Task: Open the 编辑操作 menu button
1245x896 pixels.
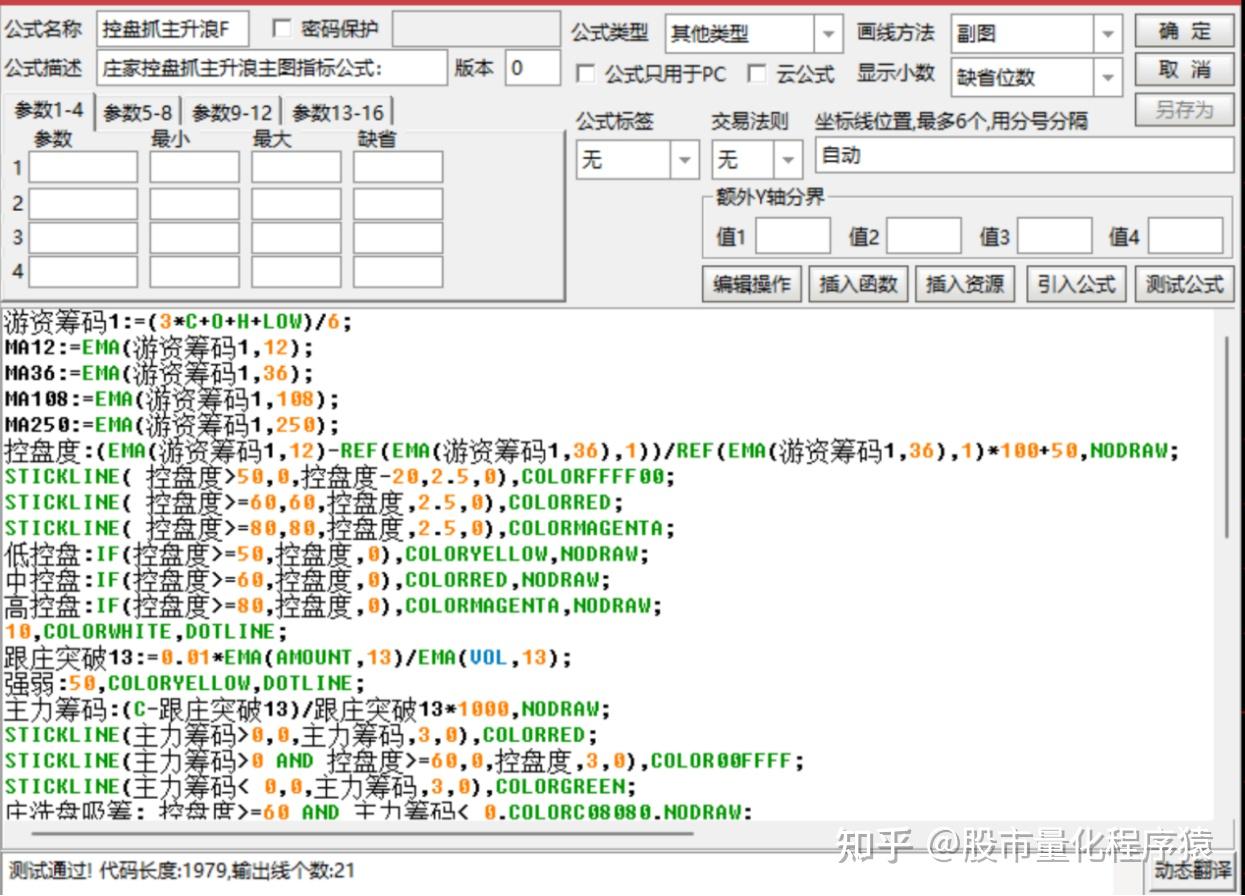Action: (x=751, y=284)
